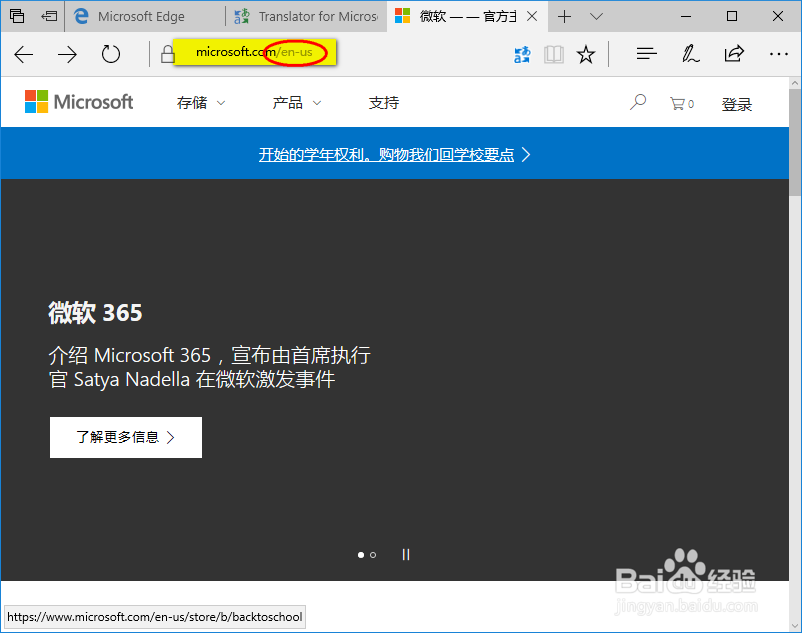Open the Hub favorites list icon
802x633 pixels.
click(x=647, y=54)
